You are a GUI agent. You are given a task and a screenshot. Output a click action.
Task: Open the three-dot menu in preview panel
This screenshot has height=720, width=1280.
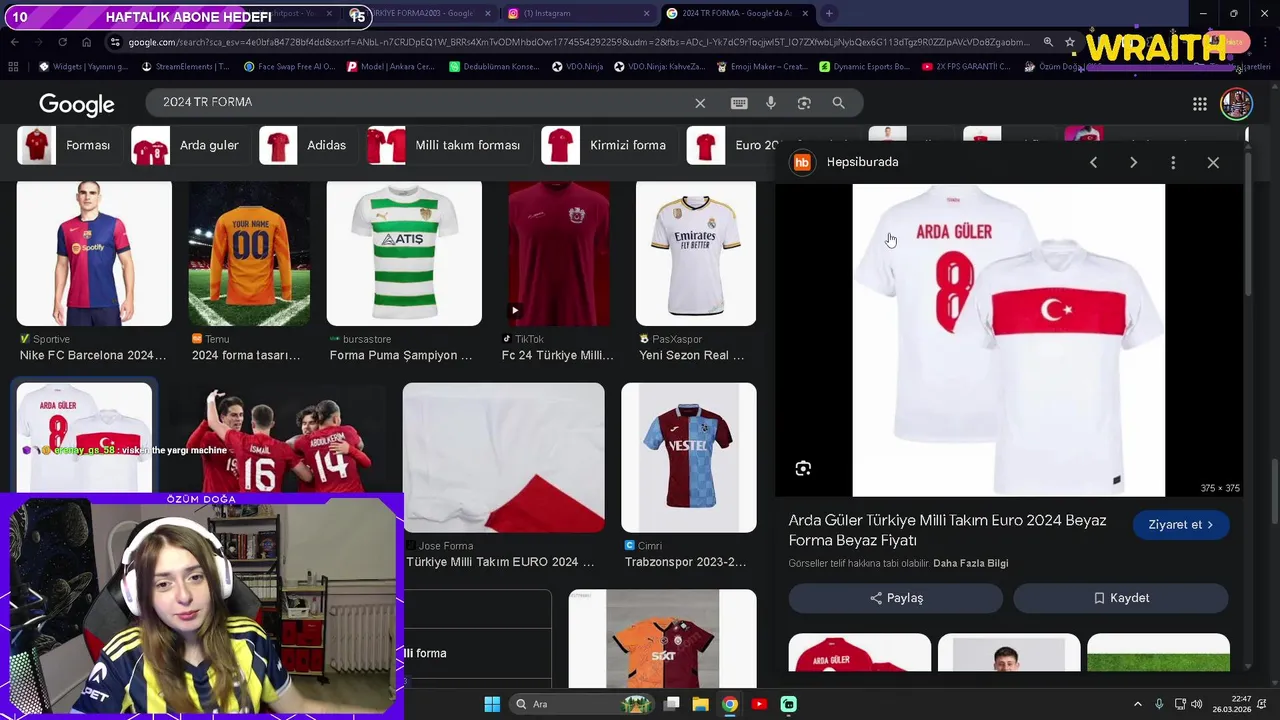[1173, 162]
